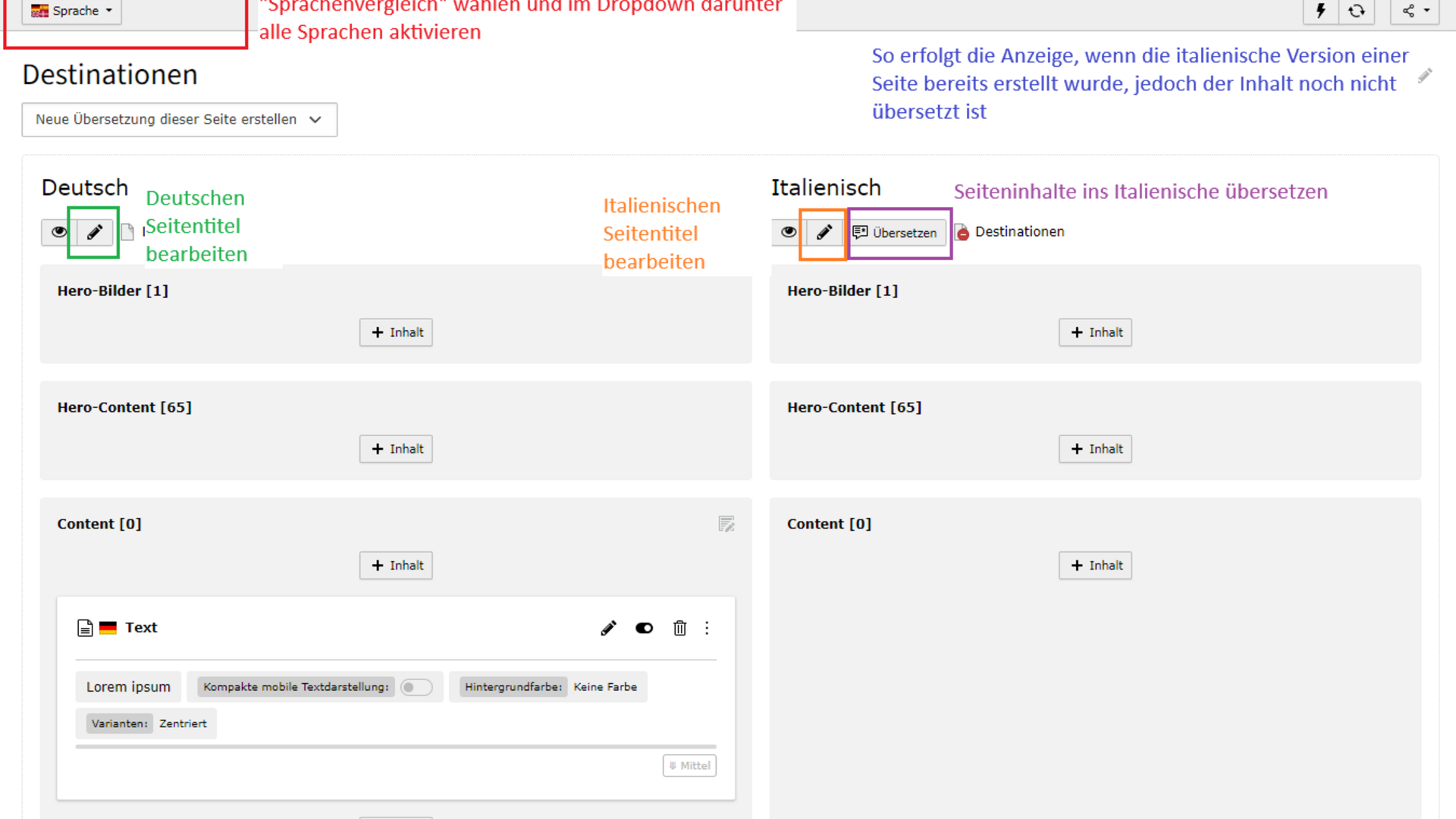Click Italian Destinationen page icon
This screenshot has width=1456, height=819.
point(962,232)
